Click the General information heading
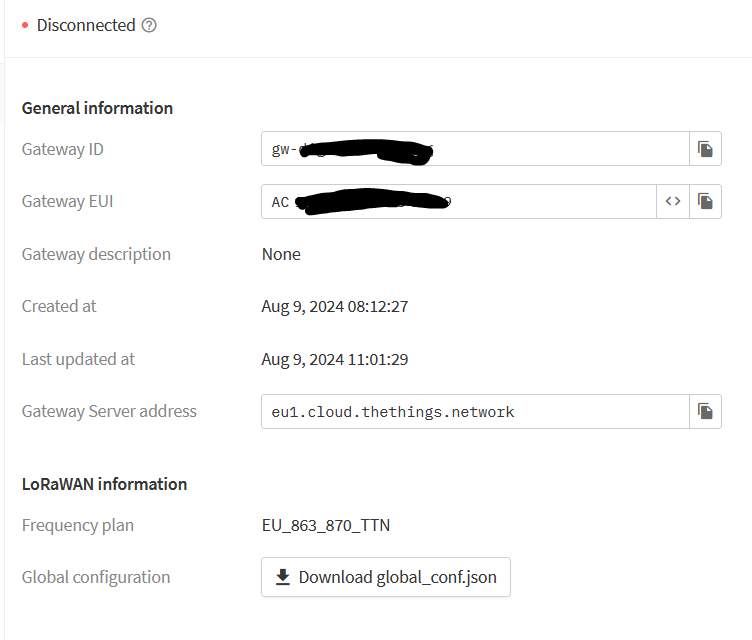The width and height of the screenshot is (752, 640). click(x=97, y=108)
